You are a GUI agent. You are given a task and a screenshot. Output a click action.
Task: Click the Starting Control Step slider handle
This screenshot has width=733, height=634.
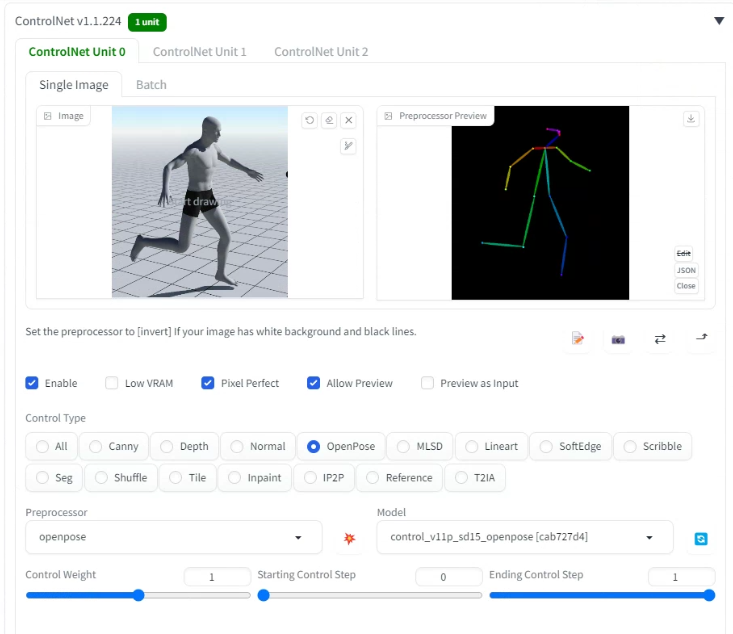pos(264,595)
